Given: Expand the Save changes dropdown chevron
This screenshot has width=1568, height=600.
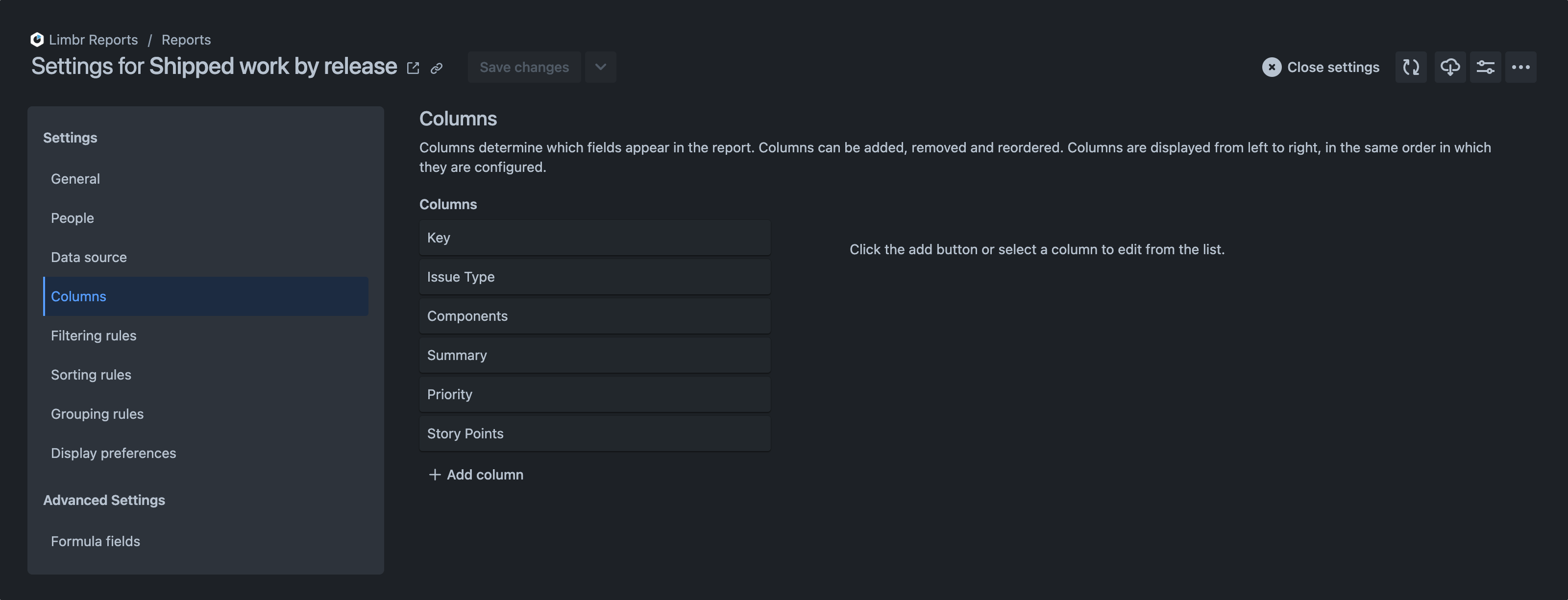Looking at the screenshot, I should (x=600, y=67).
